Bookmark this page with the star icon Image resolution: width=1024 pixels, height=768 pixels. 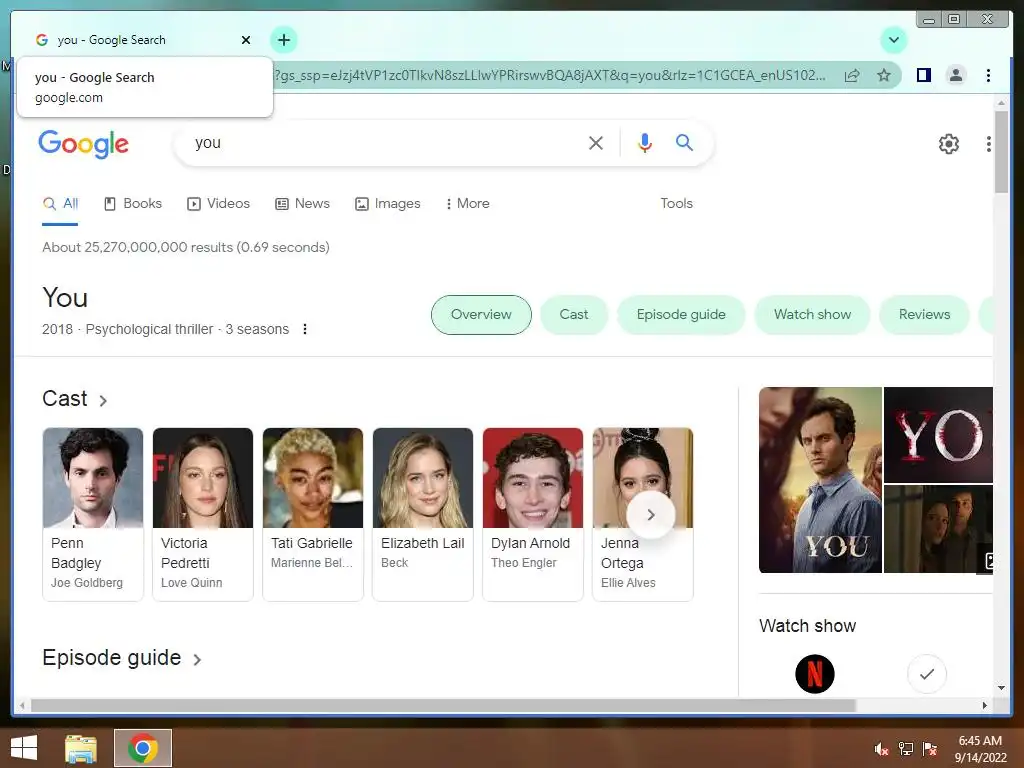click(884, 75)
